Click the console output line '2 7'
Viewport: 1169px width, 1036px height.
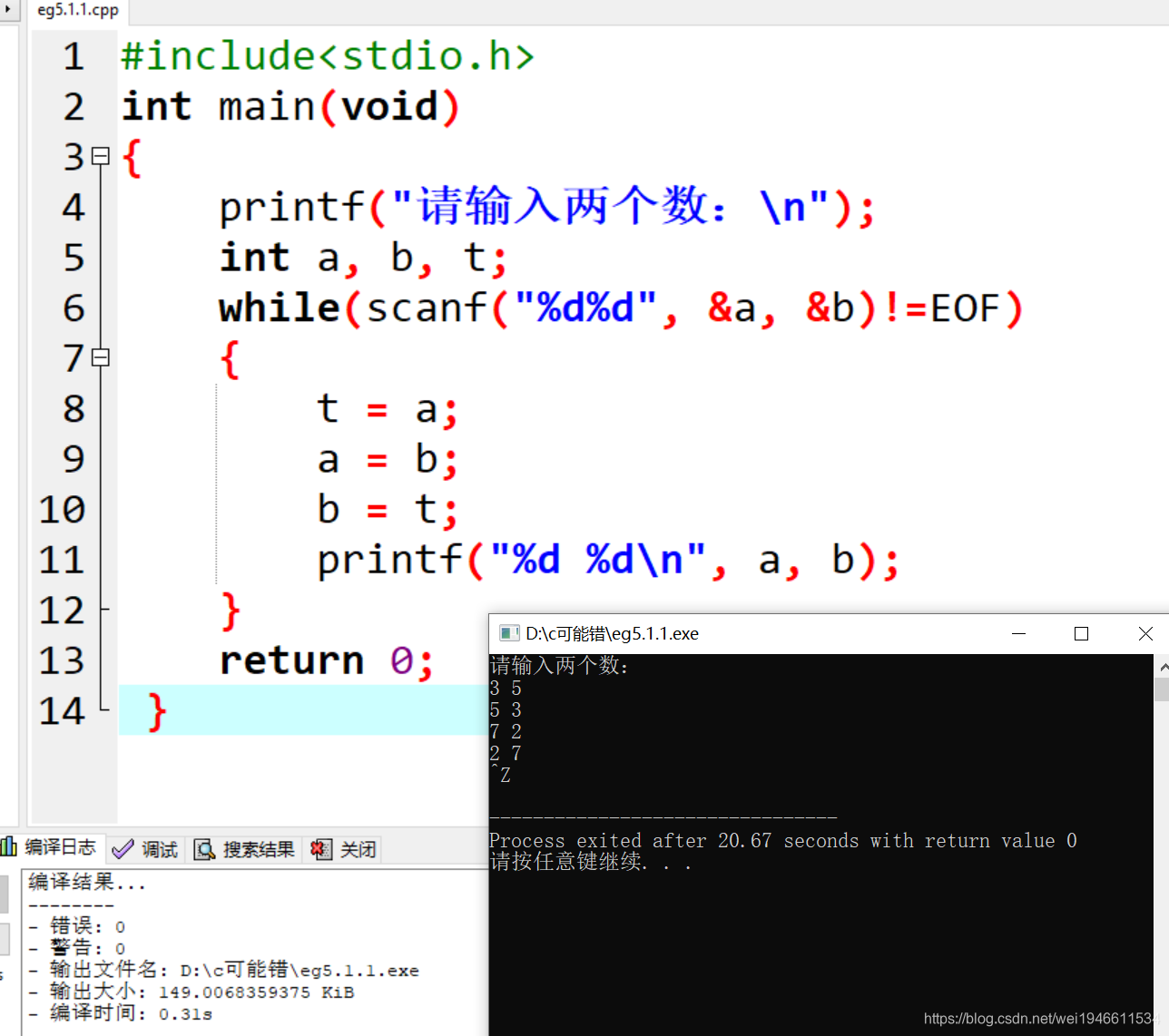click(506, 754)
